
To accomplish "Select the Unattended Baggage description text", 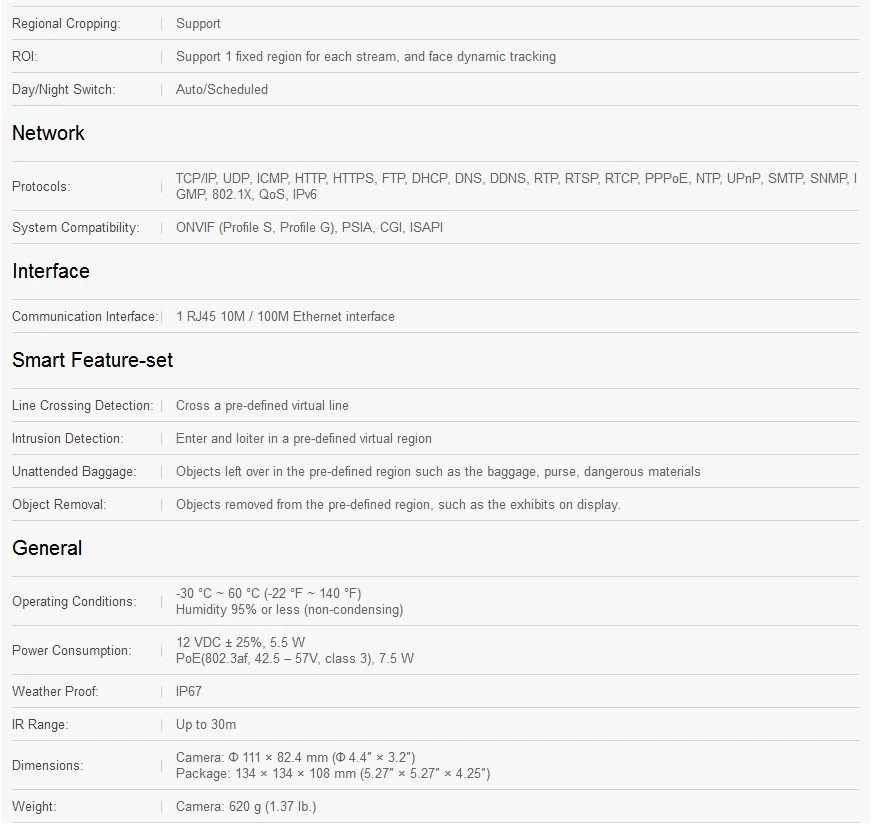I will click(x=438, y=472).
